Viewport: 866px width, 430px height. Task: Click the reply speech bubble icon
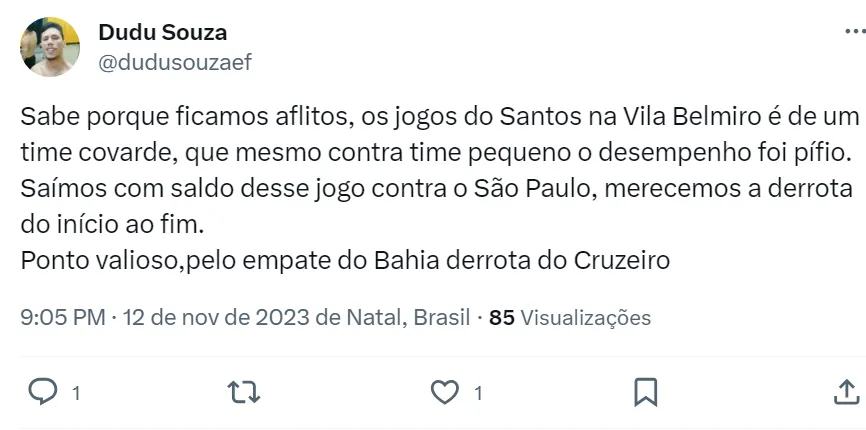coord(41,392)
